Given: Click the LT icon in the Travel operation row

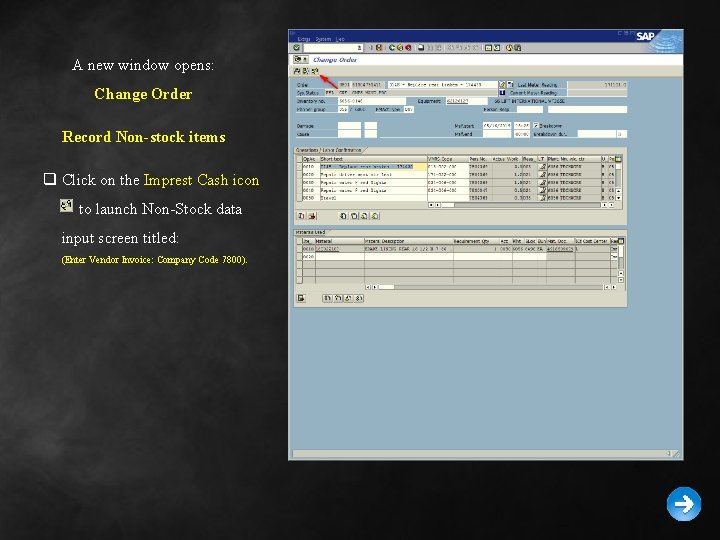Looking at the screenshot, I should (x=542, y=198).
